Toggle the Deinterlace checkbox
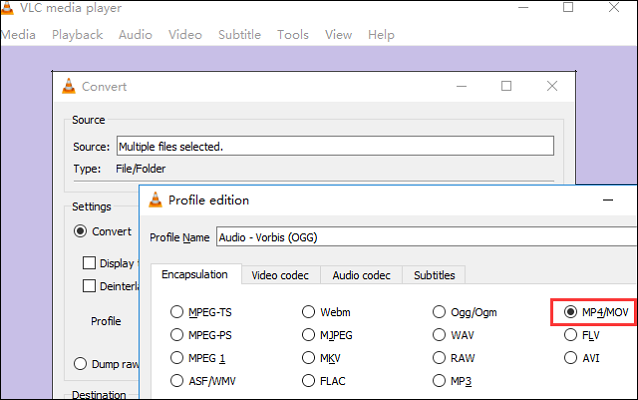This screenshot has width=638, height=400. point(89,287)
